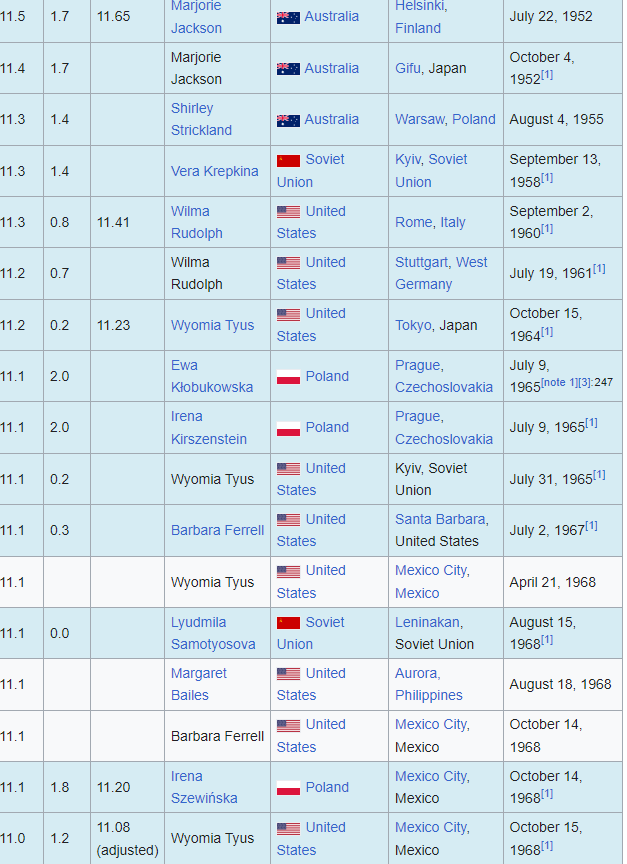Open Wyomia Tyus link in the Tokyo row
This screenshot has height=864, width=627.
pyautogui.click(x=212, y=325)
